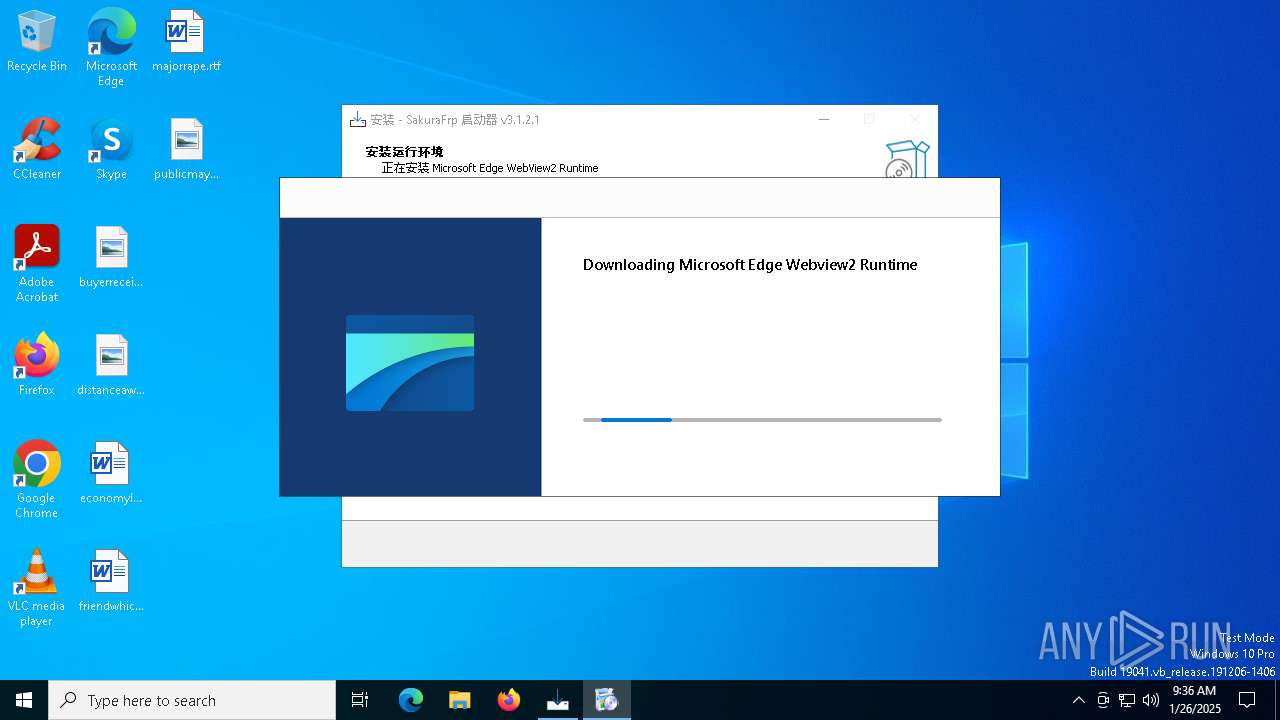Switch to SakuraFrp installer taskbar item

pos(558,700)
